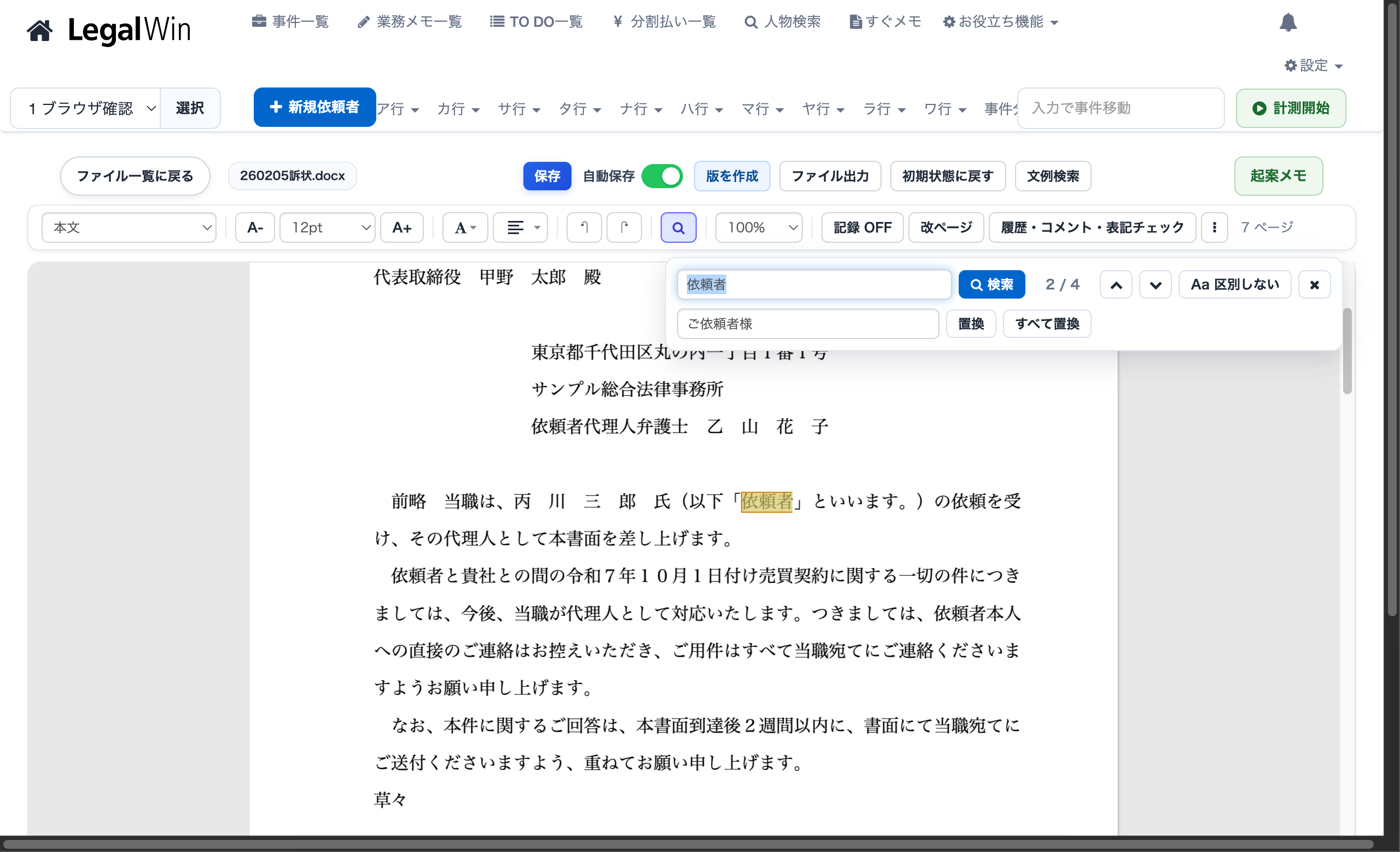Click the ご依頼者様 replacement field
Image resolution: width=1400 pixels, height=852 pixels.
pyautogui.click(x=807, y=324)
